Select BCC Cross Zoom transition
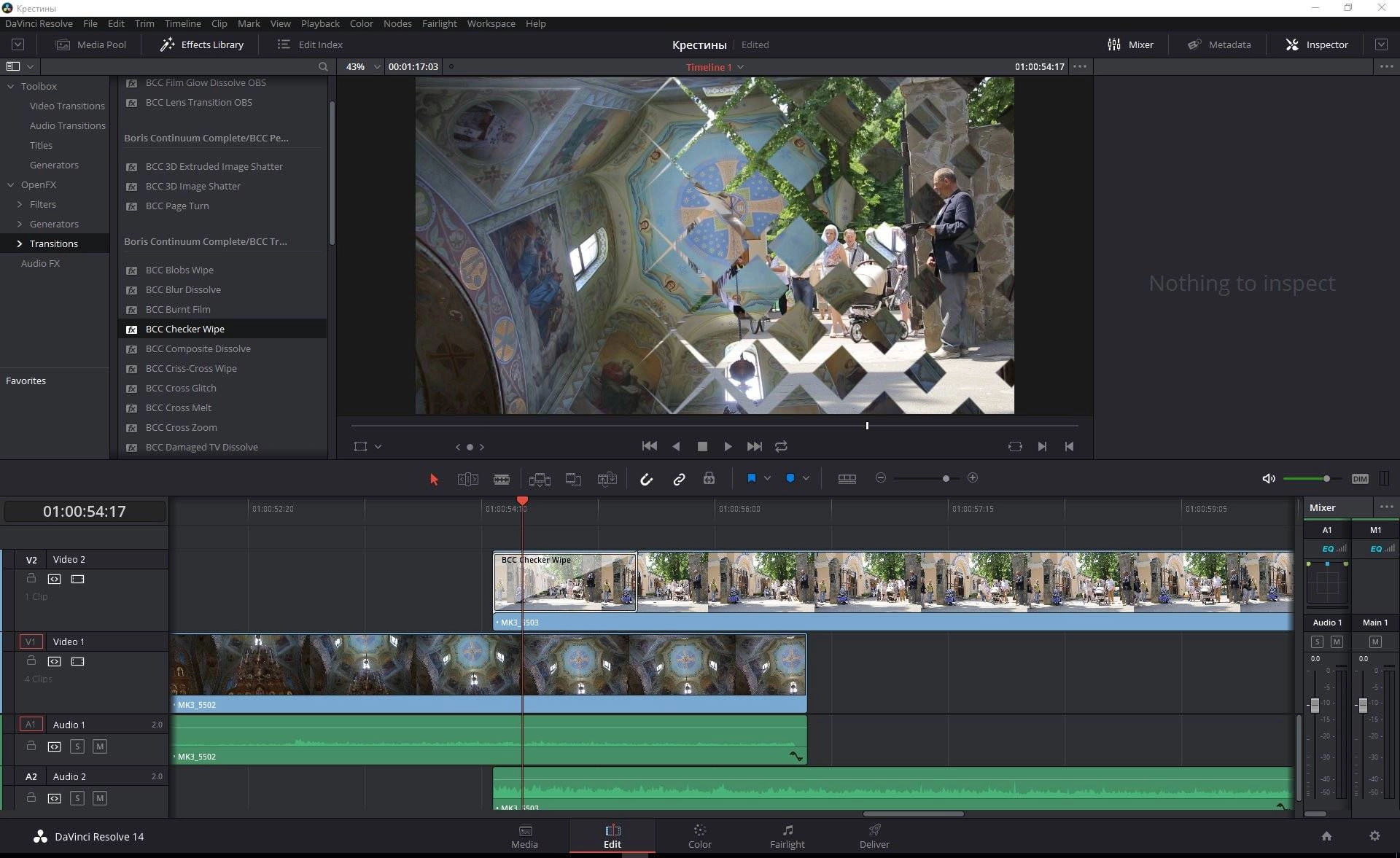The height and width of the screenshot is (858, 1400). pos(181,427)
